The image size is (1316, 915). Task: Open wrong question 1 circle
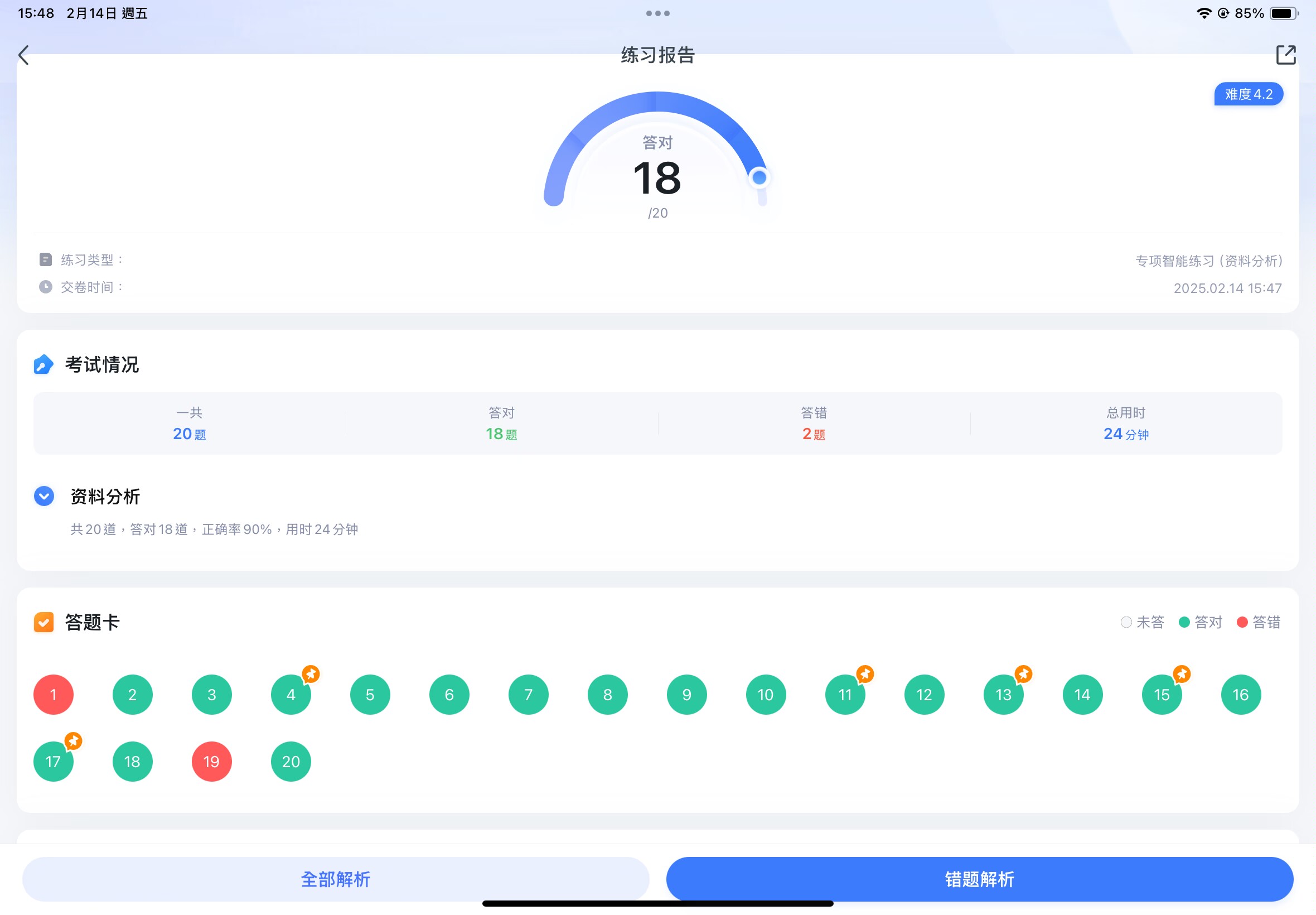(x=54, y=694)
